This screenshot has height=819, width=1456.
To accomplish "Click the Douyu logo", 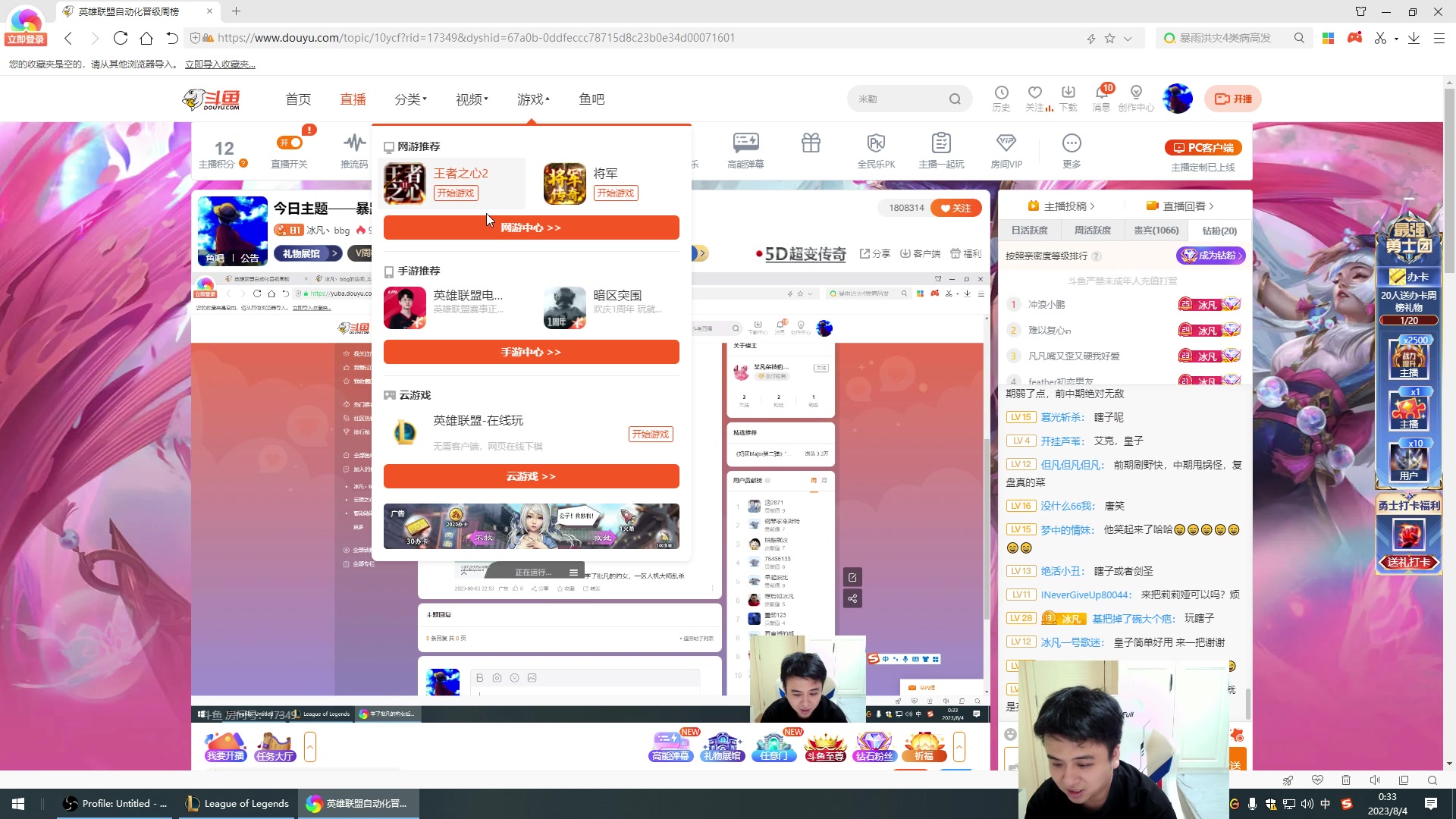I will click(212, 99).
